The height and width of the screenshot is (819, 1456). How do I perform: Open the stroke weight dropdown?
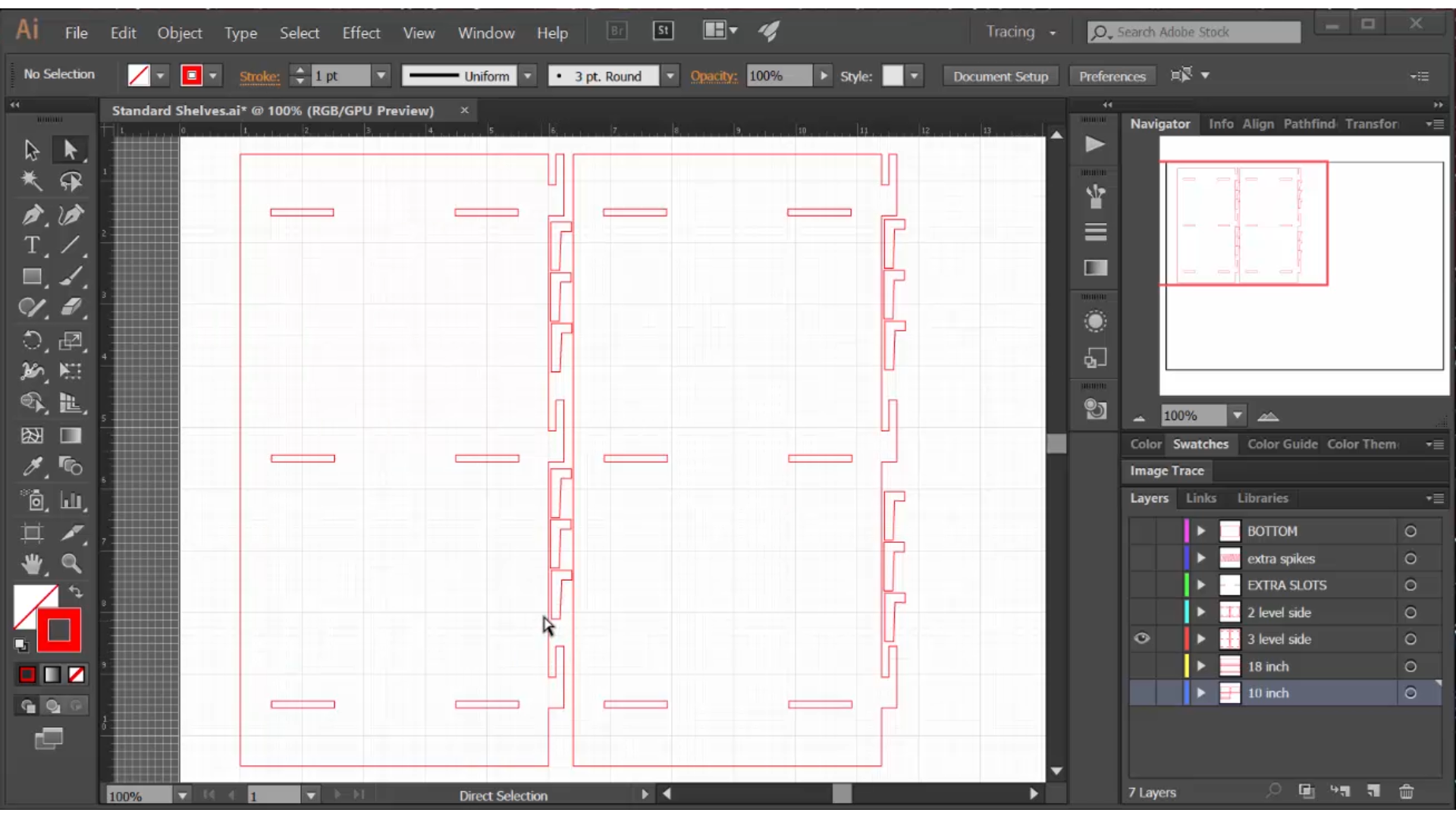point(381,76)
